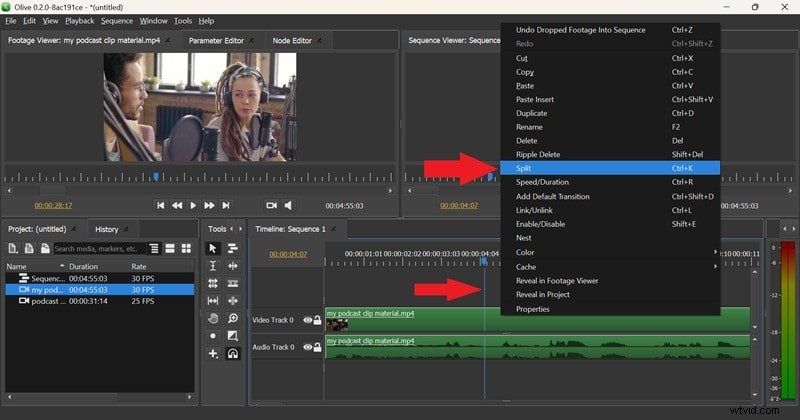Click Tools panel right arrow
The width and height of the screenshot is (800, 420).
coord(240,229)
